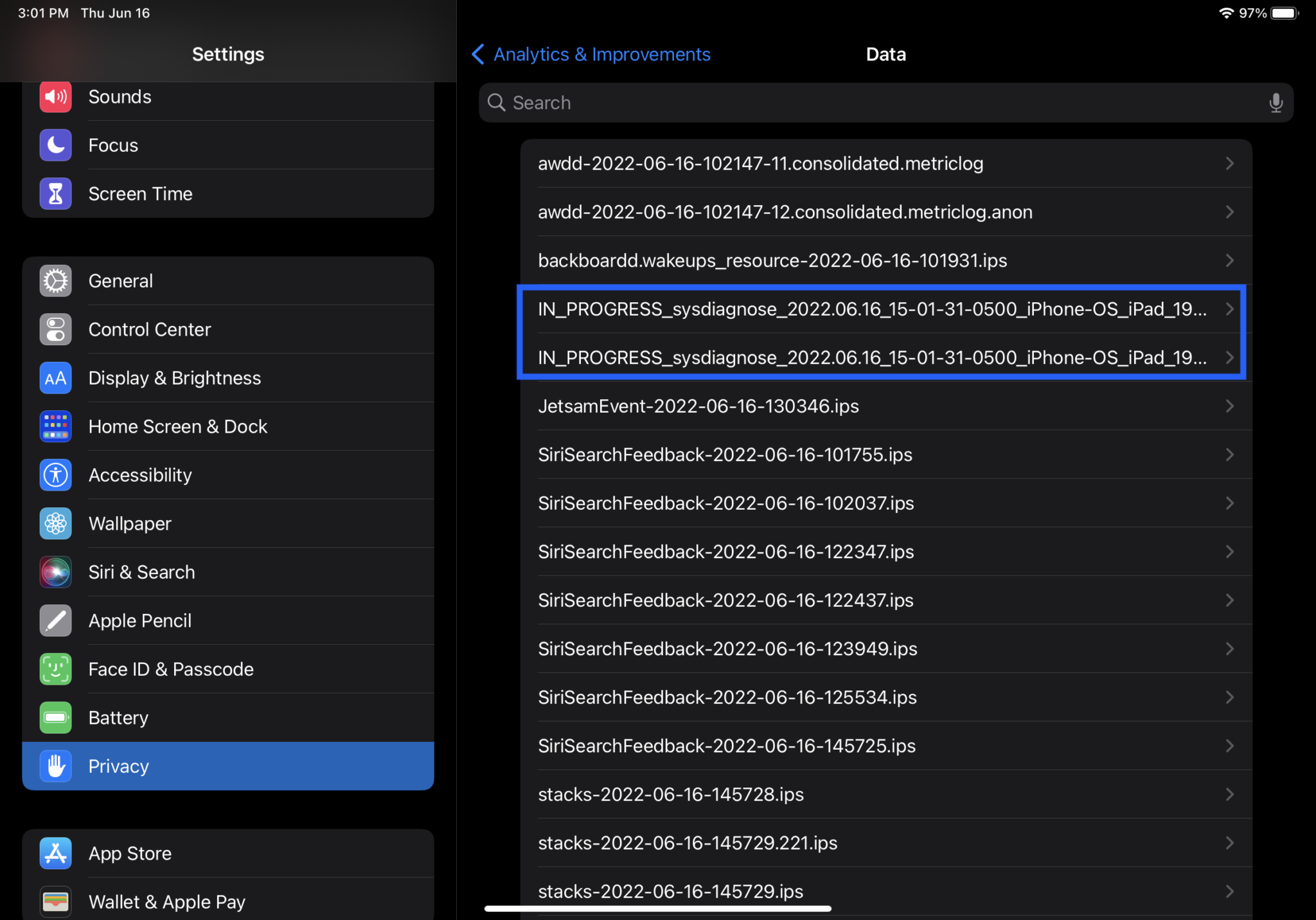Viewport: 1316px width, 920px height.
Task: Tap the Focus moon icon
Action: [x=56, y=145]
